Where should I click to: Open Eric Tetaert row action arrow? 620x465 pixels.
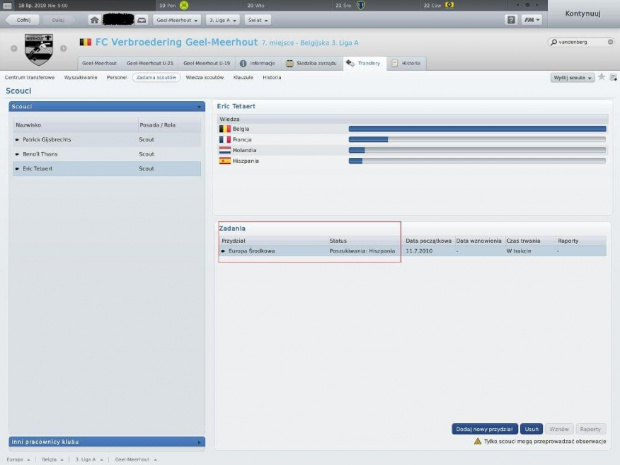click(17, 168)
